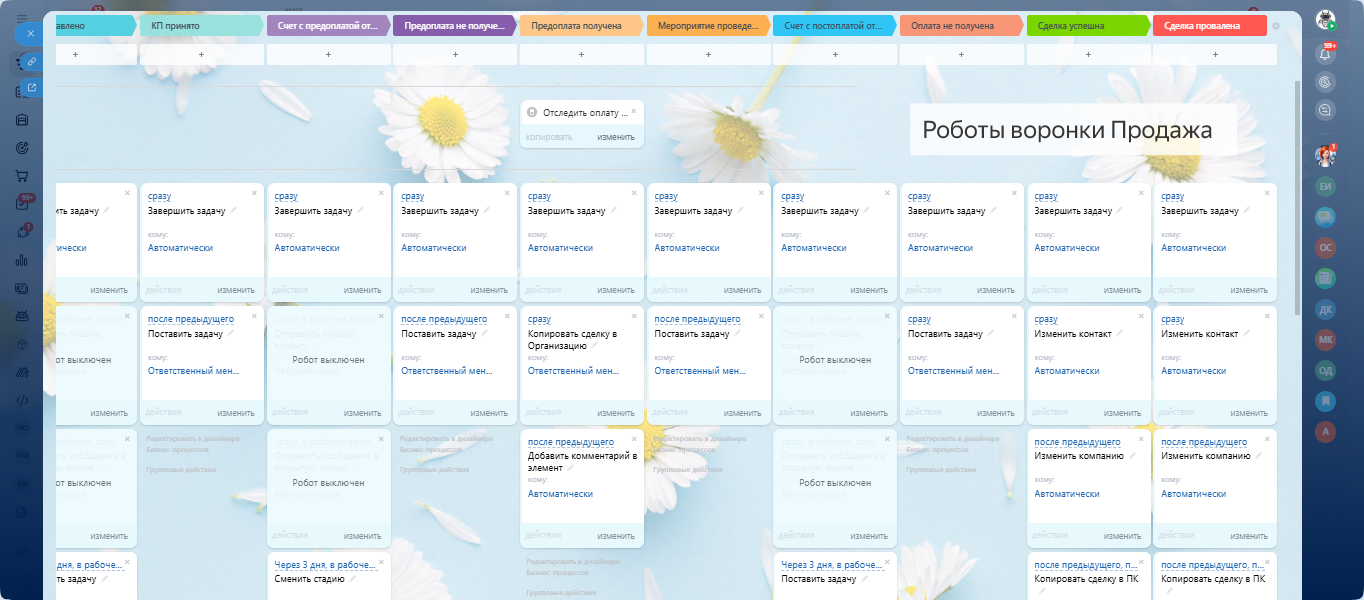The height and width of the screenshot is (600, 1364).
Task: Add robot under 'Оплата не получена' stage
Action: pos(961,55)
